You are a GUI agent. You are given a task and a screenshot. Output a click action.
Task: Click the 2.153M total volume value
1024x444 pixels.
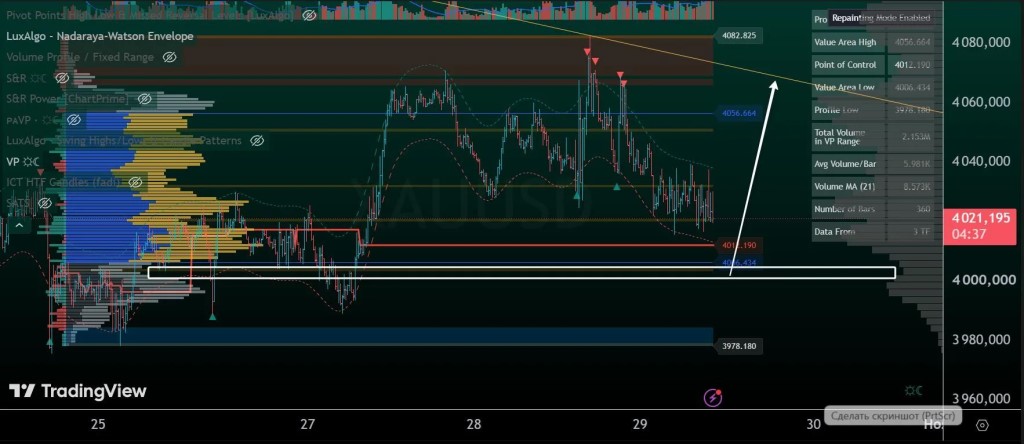(916, 137)
